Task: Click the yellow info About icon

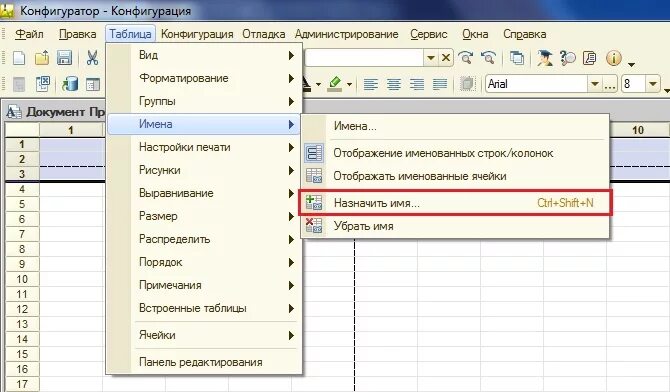Action: [x=614, y=58]
